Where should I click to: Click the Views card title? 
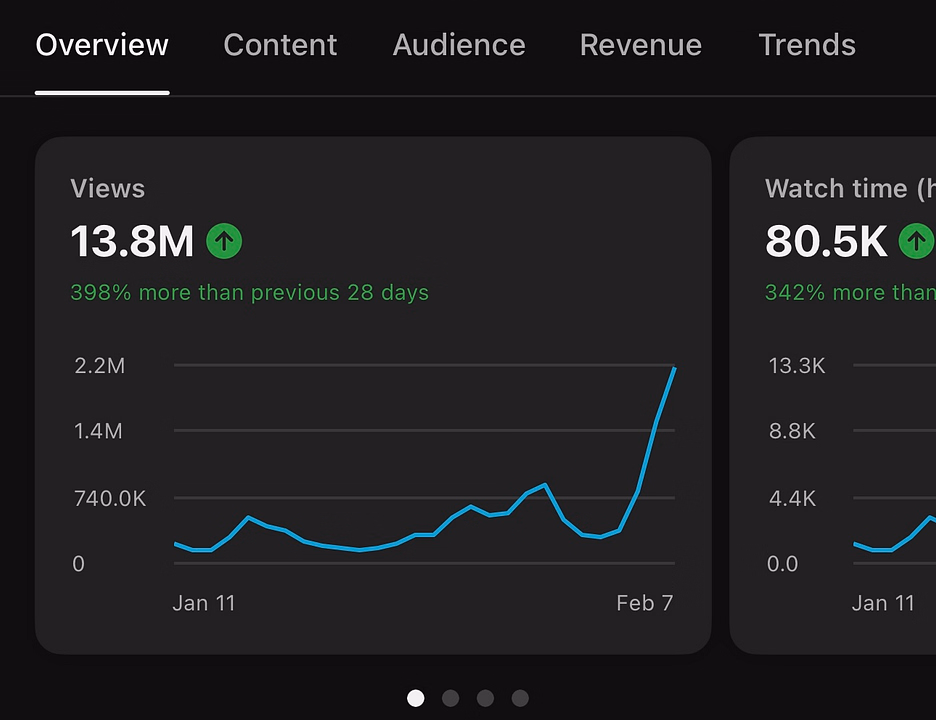[x=107, y=189]
